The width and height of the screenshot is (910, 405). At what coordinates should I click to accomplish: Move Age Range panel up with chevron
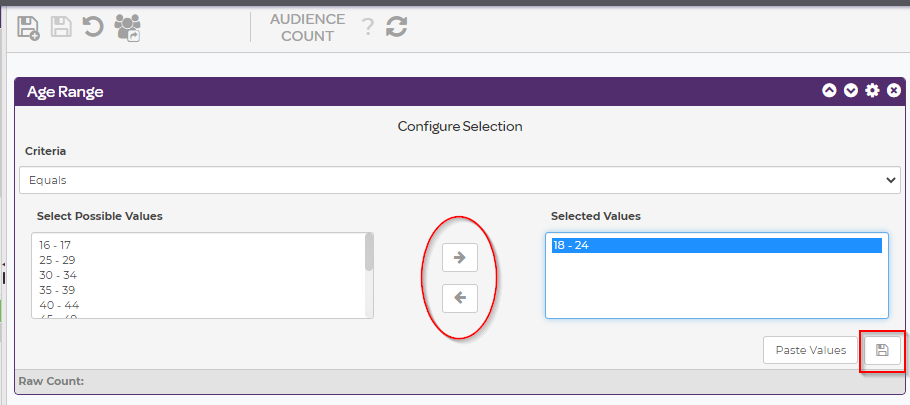829,91
